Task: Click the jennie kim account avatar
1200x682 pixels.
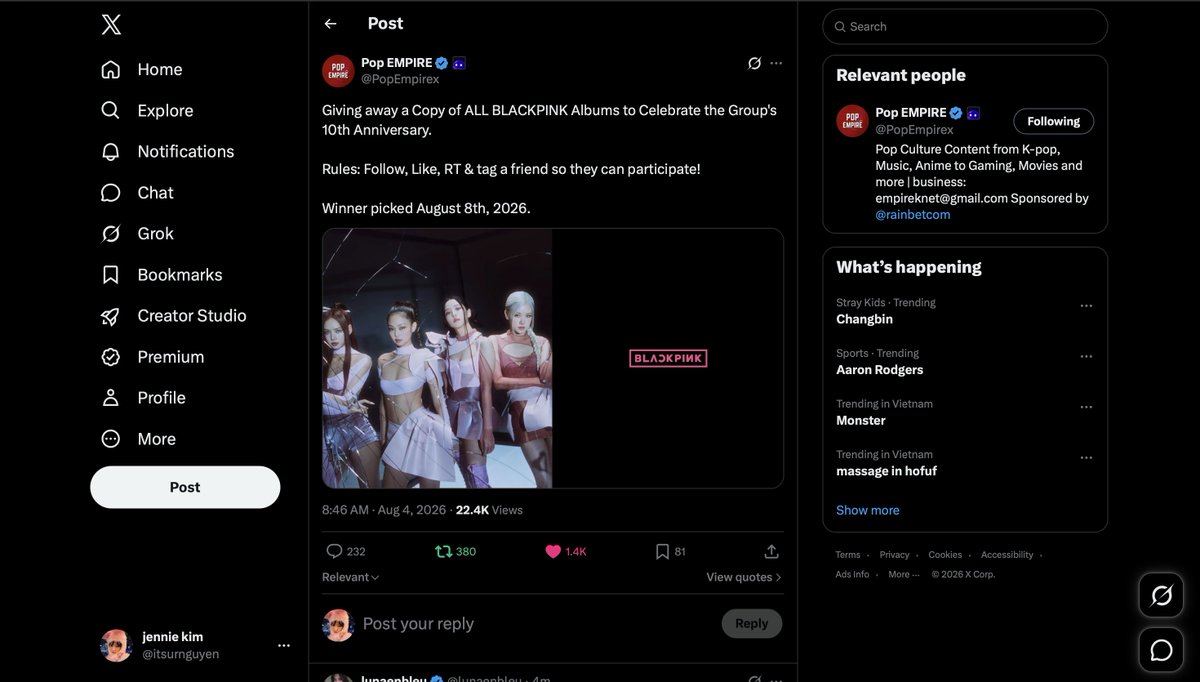Action: (116, 646)
